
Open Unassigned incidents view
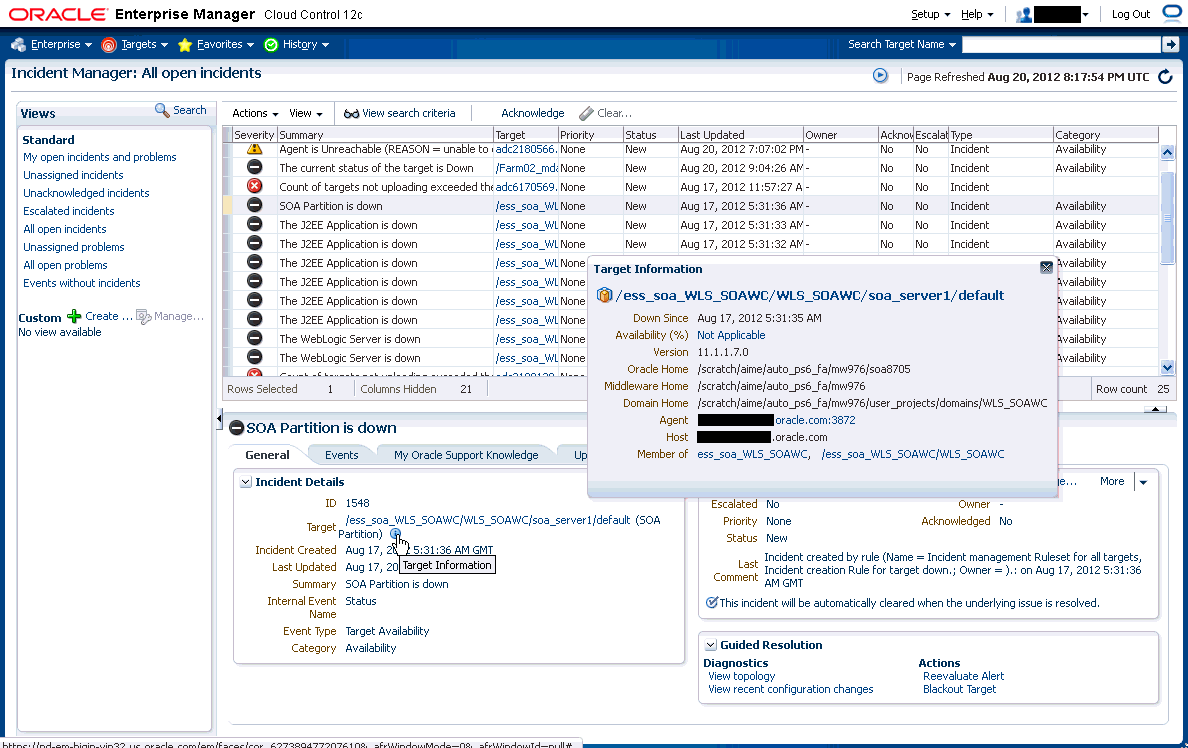click(x=73, y=175)
